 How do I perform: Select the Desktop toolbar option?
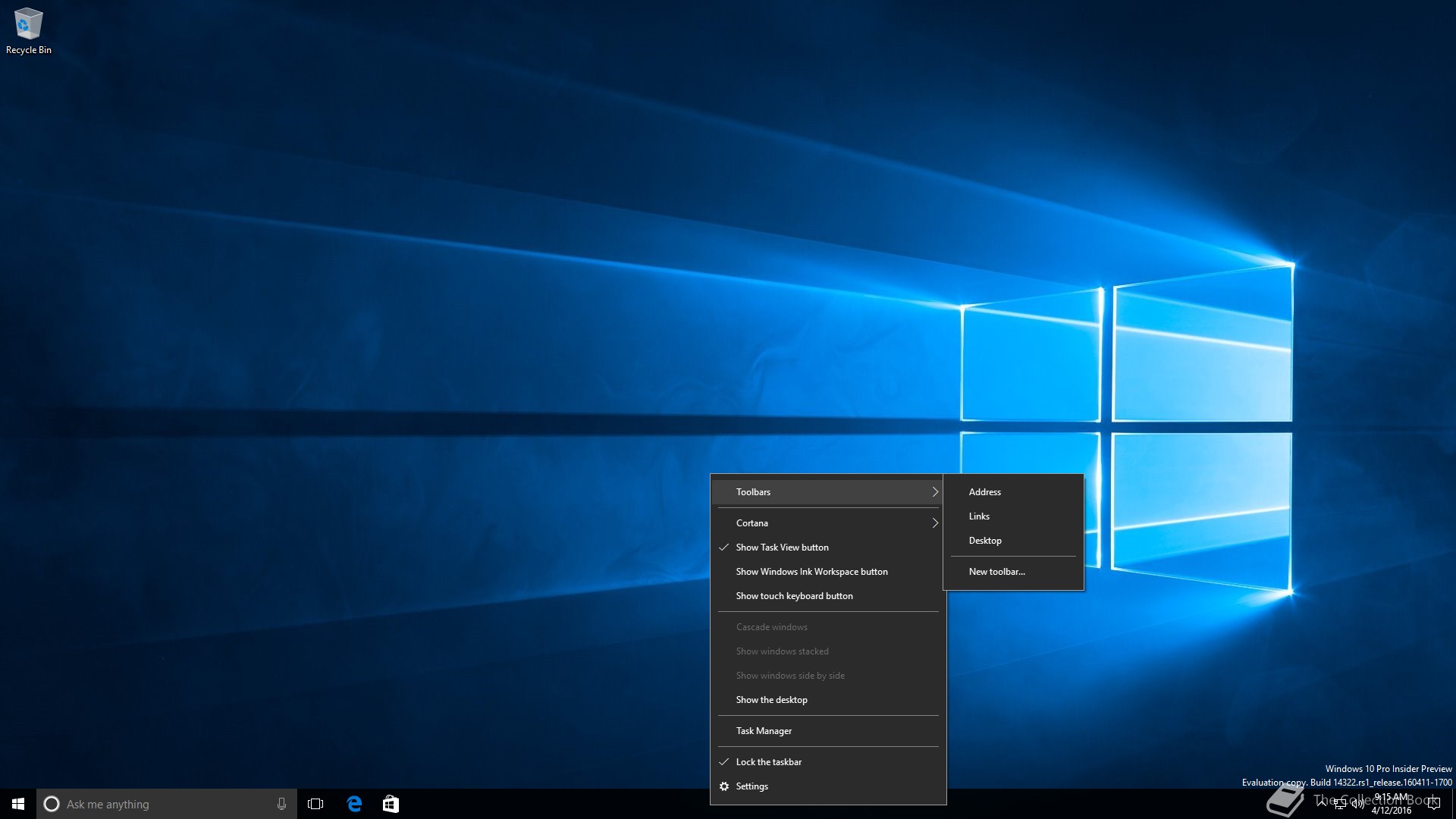coord(1013,541)
